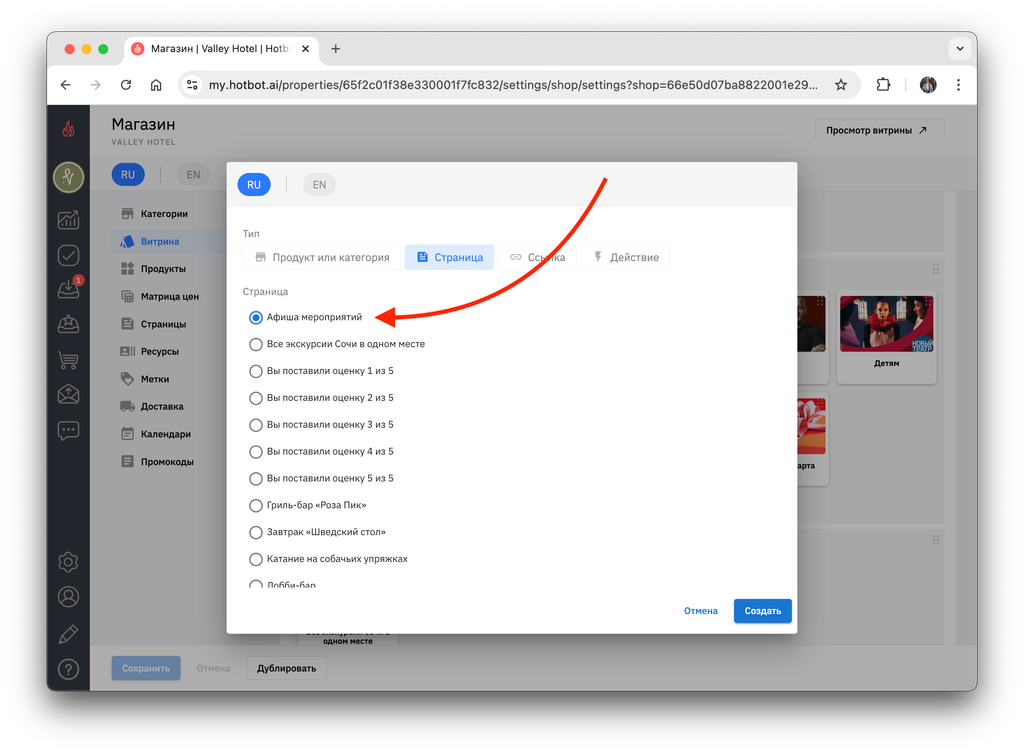Go to the browser home page icon
The height and width of the screenshot is (753, 1024).
[156, 85]
